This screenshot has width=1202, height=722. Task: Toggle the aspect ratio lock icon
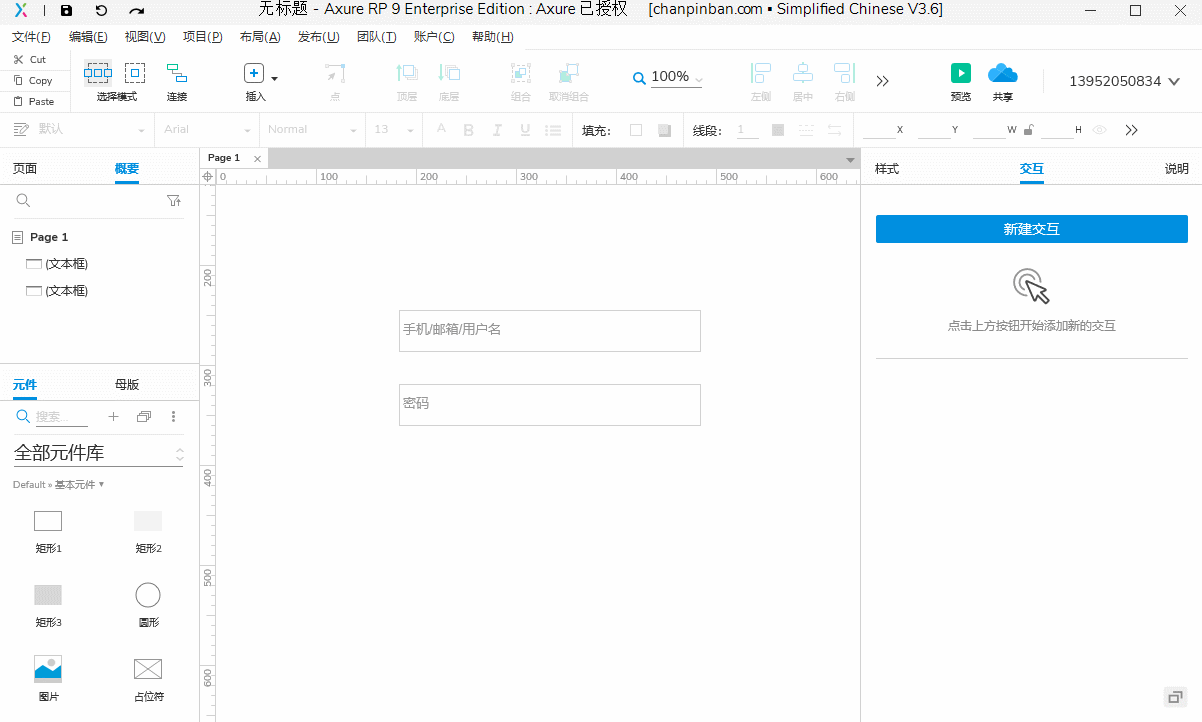[x=1028, y=130]
